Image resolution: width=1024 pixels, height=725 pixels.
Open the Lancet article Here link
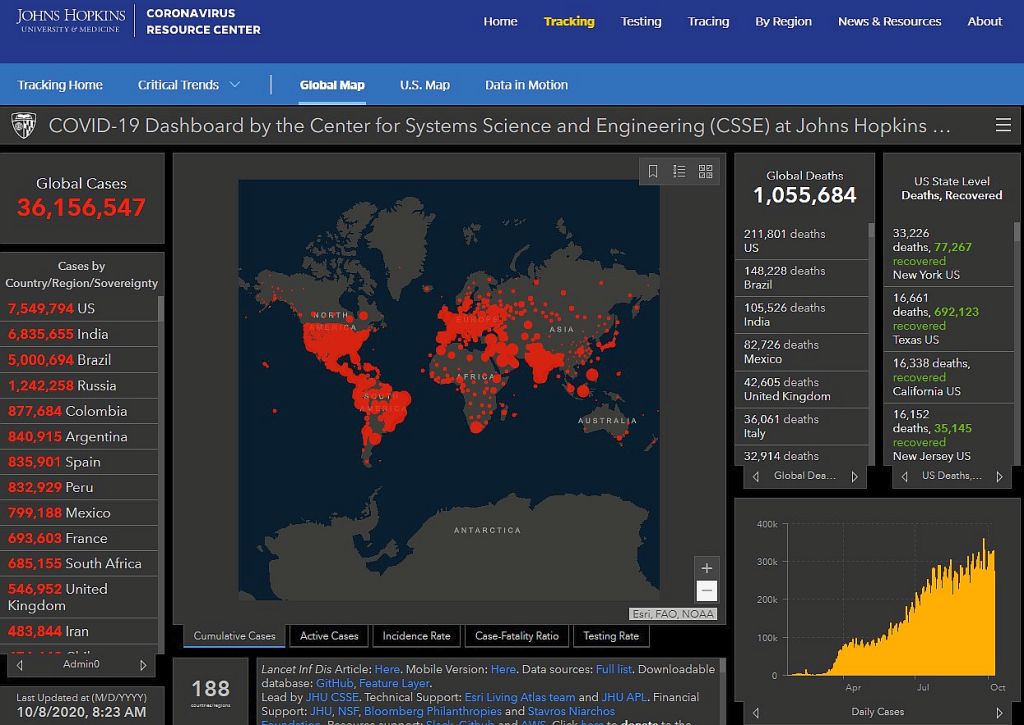(x=387, y=669)
